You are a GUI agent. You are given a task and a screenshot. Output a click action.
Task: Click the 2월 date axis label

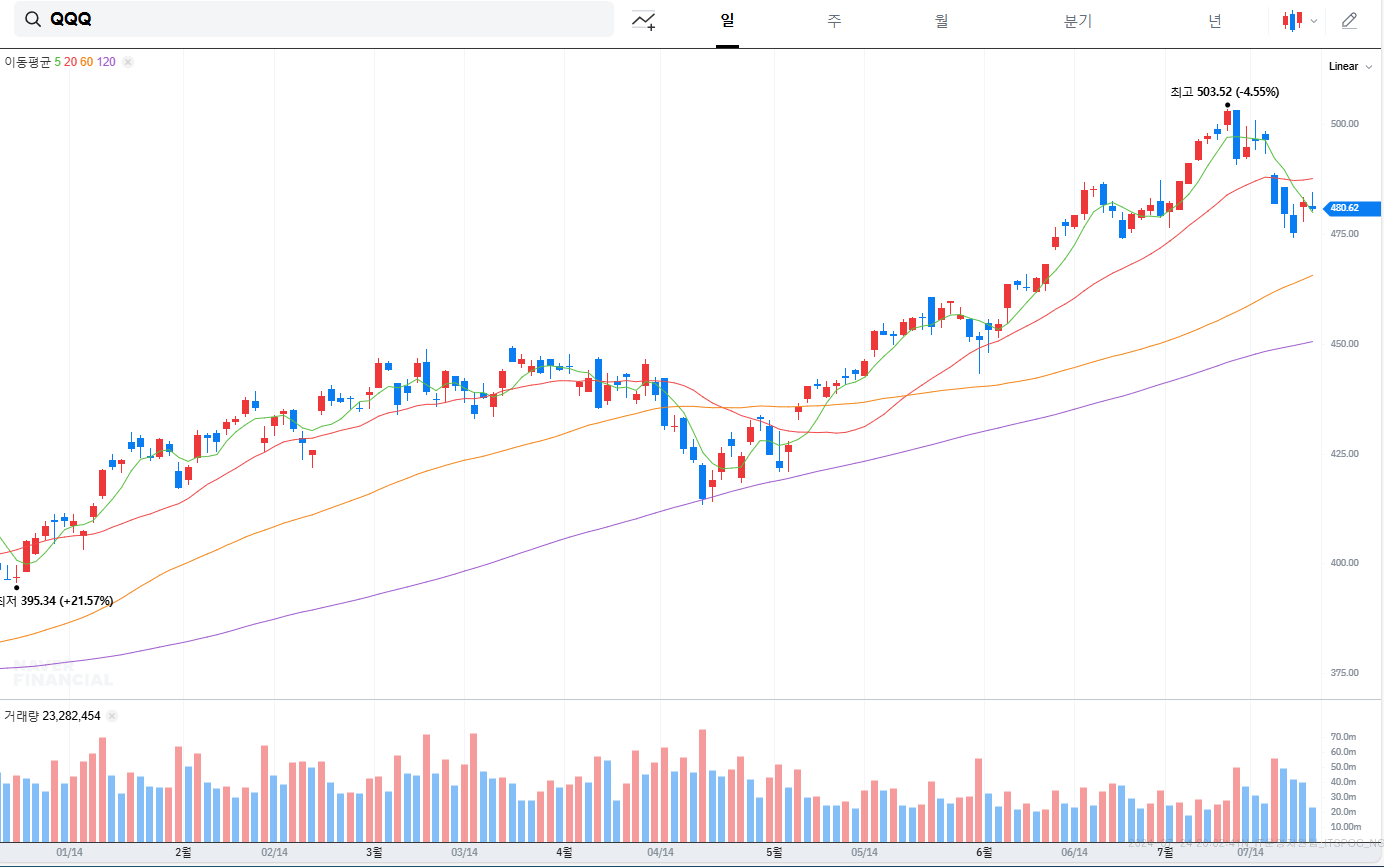[183, 853]
